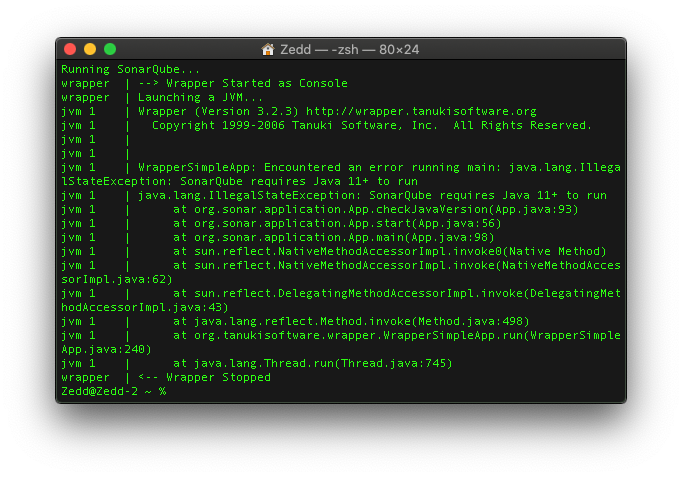The width and height of the screenshot is (682, 477).
Task: Click 'Method.invoke(Method.java:498)' stack line
Action: tap(351, 321)
